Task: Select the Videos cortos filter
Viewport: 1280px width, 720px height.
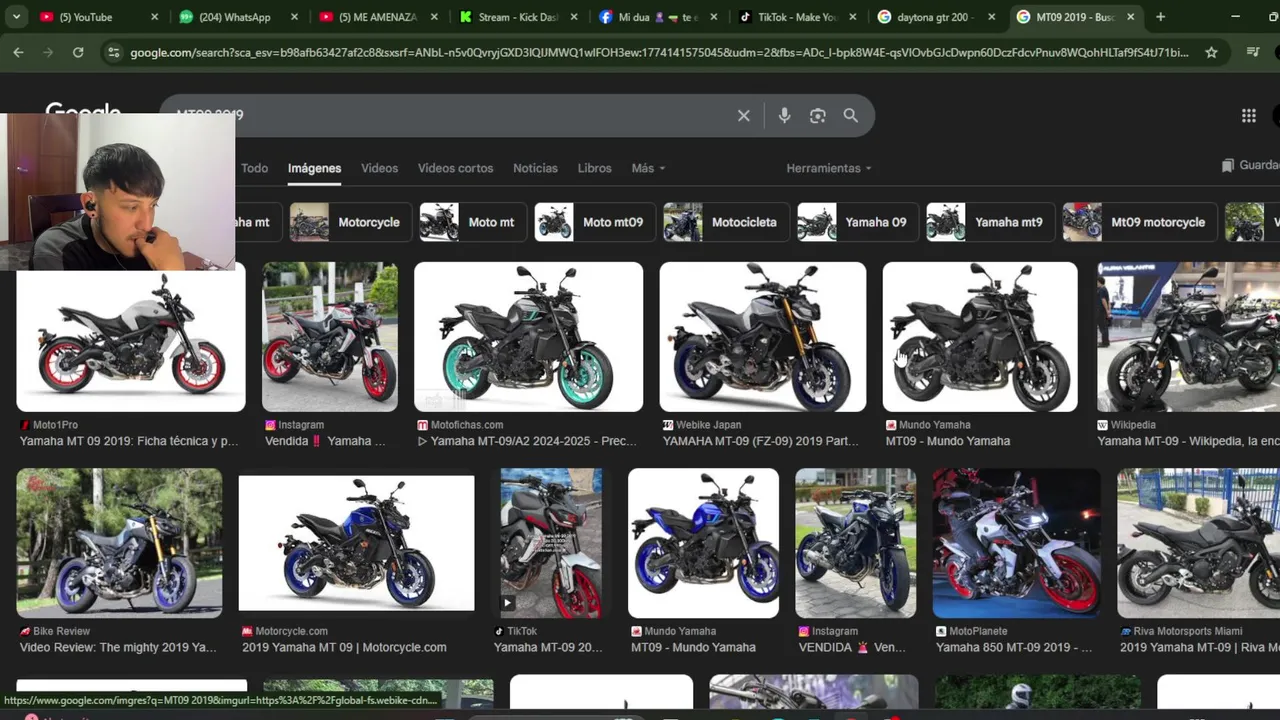Action: 455,168
